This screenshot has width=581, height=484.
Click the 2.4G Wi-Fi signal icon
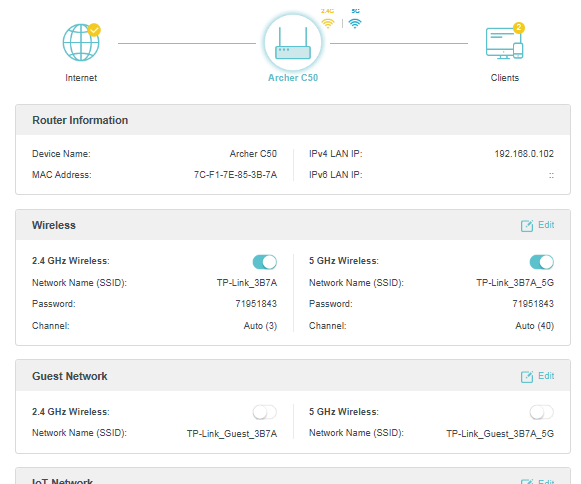[328, 23]
